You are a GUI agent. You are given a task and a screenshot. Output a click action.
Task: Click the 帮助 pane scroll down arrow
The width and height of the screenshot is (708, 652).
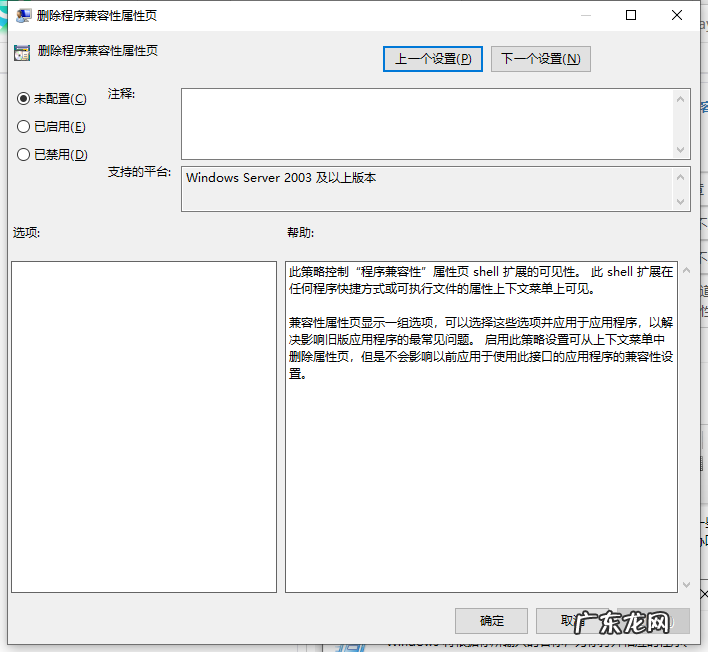(x=686, y=585)
